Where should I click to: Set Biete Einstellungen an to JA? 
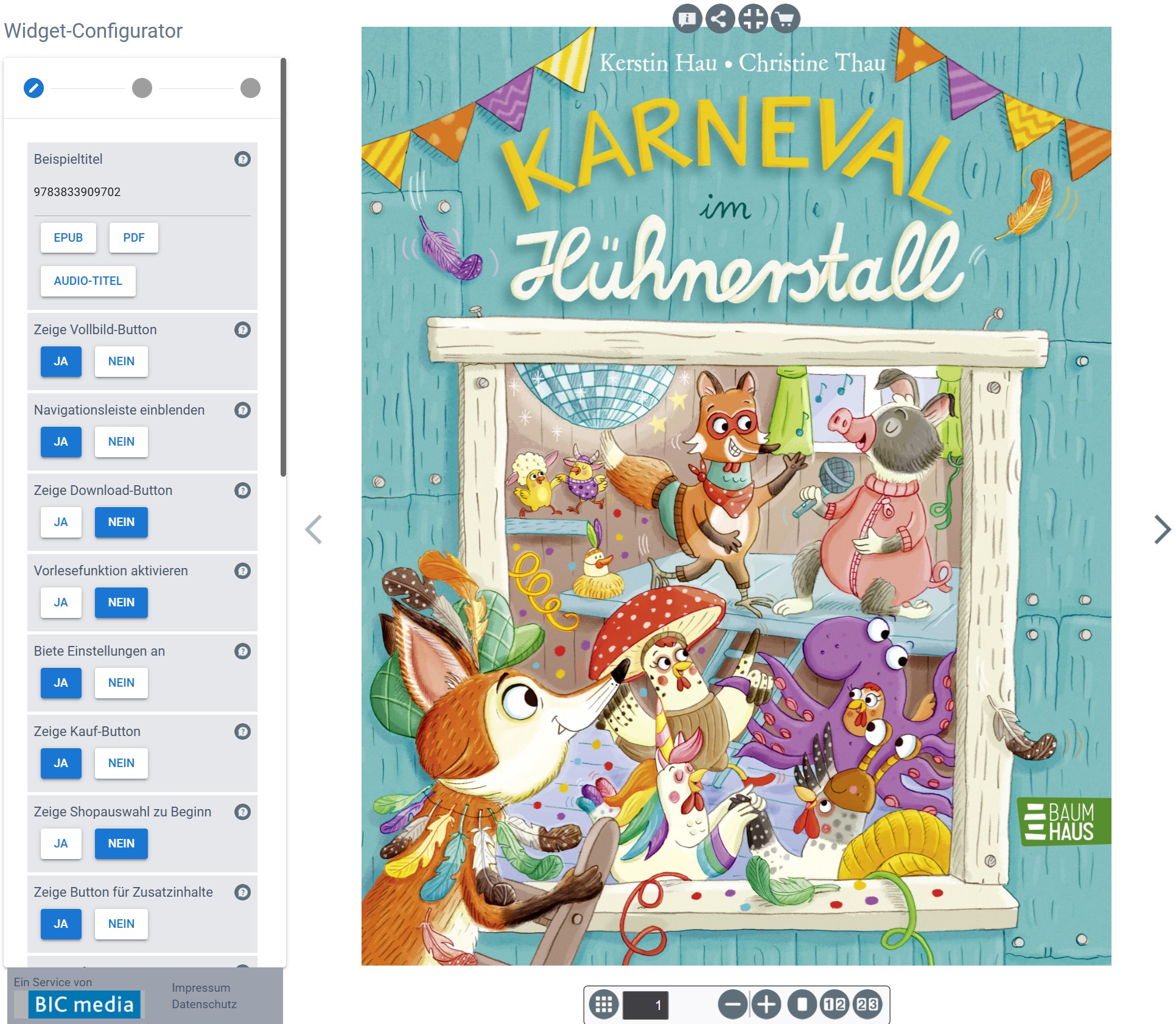tap(61, 682)
